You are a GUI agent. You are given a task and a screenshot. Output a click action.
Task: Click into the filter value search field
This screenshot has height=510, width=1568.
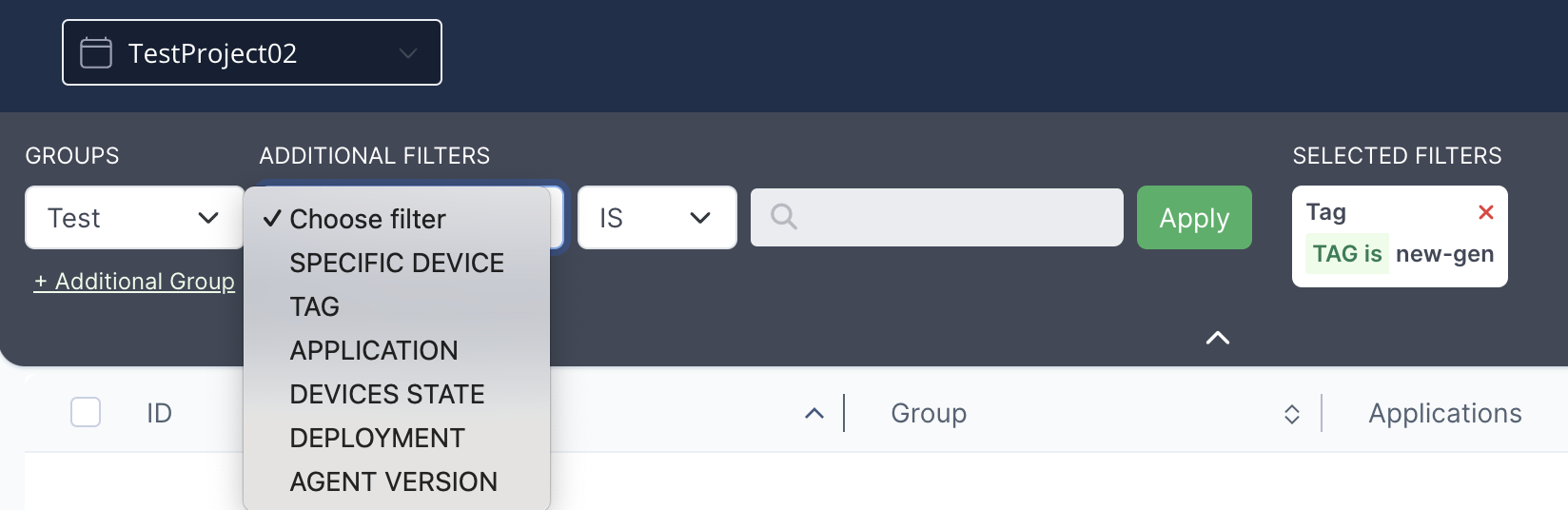[937, 217]
